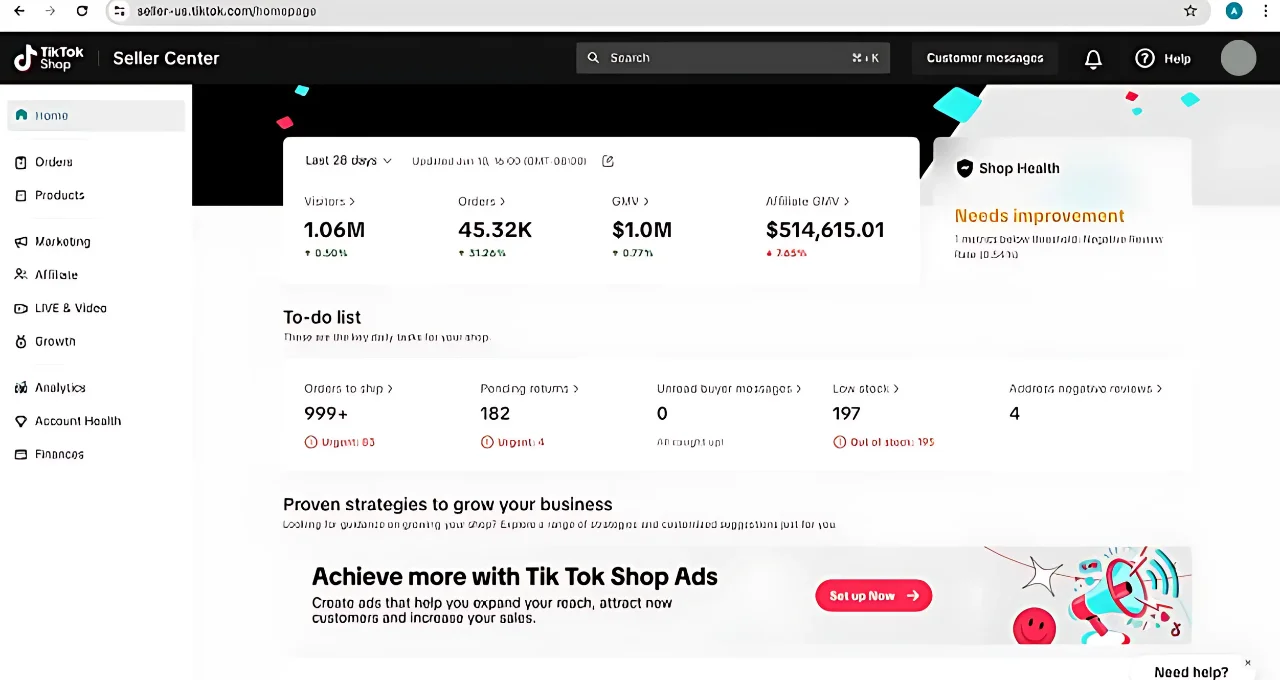Open Products in the sidebar
1280x680 pixels.
click(59, 195)
